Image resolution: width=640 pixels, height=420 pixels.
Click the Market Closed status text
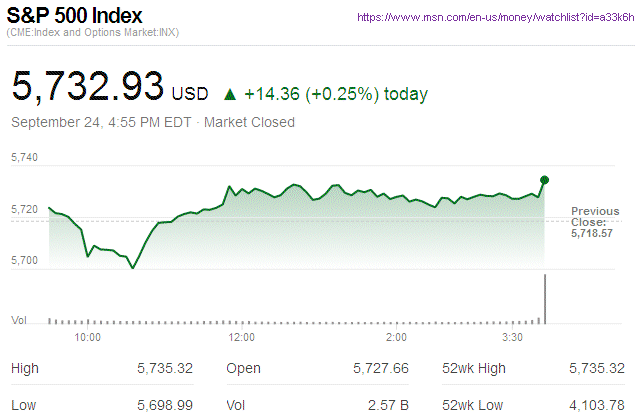click(249, 122)
